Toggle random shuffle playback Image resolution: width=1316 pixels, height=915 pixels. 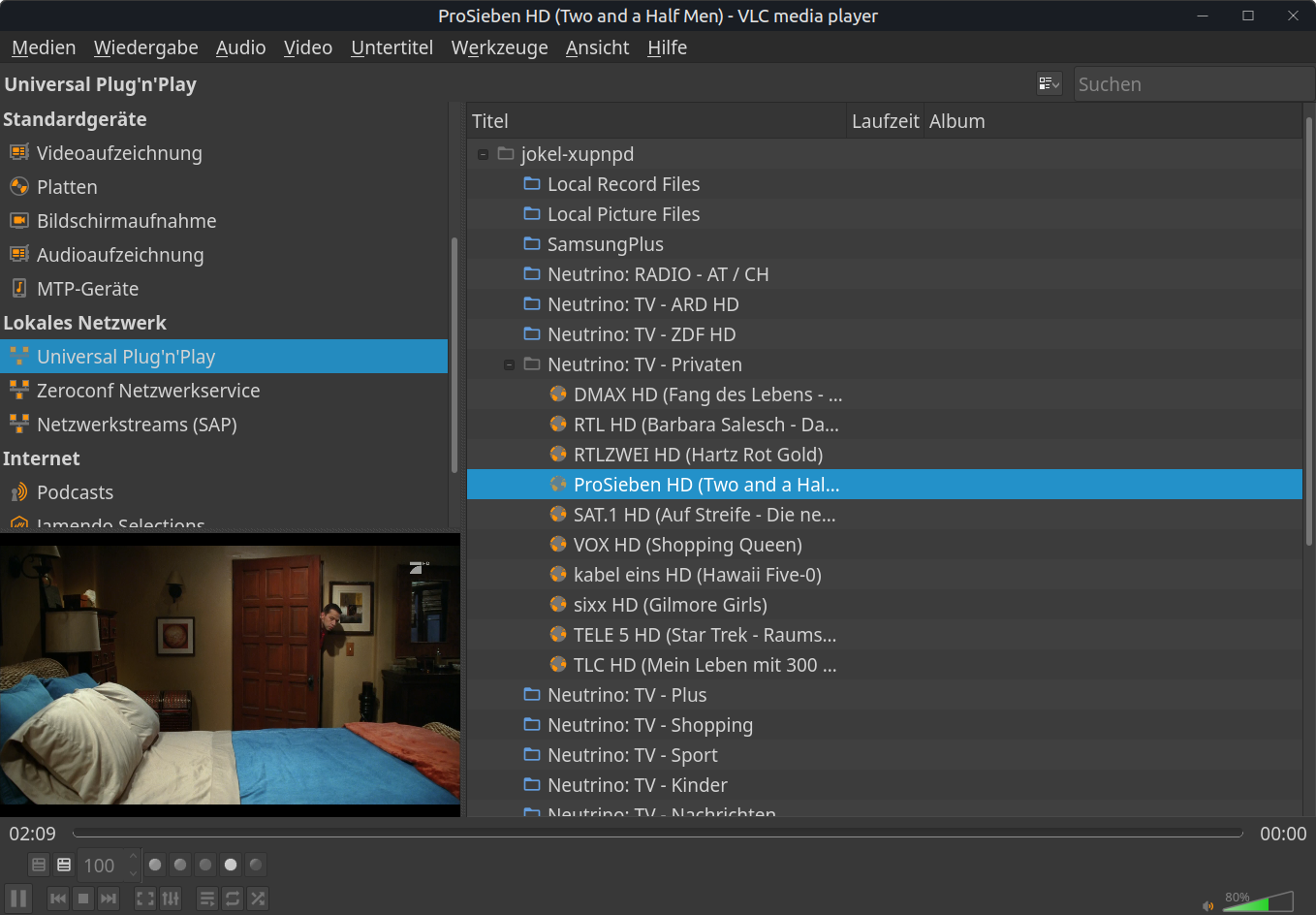[x=258, y=899]
